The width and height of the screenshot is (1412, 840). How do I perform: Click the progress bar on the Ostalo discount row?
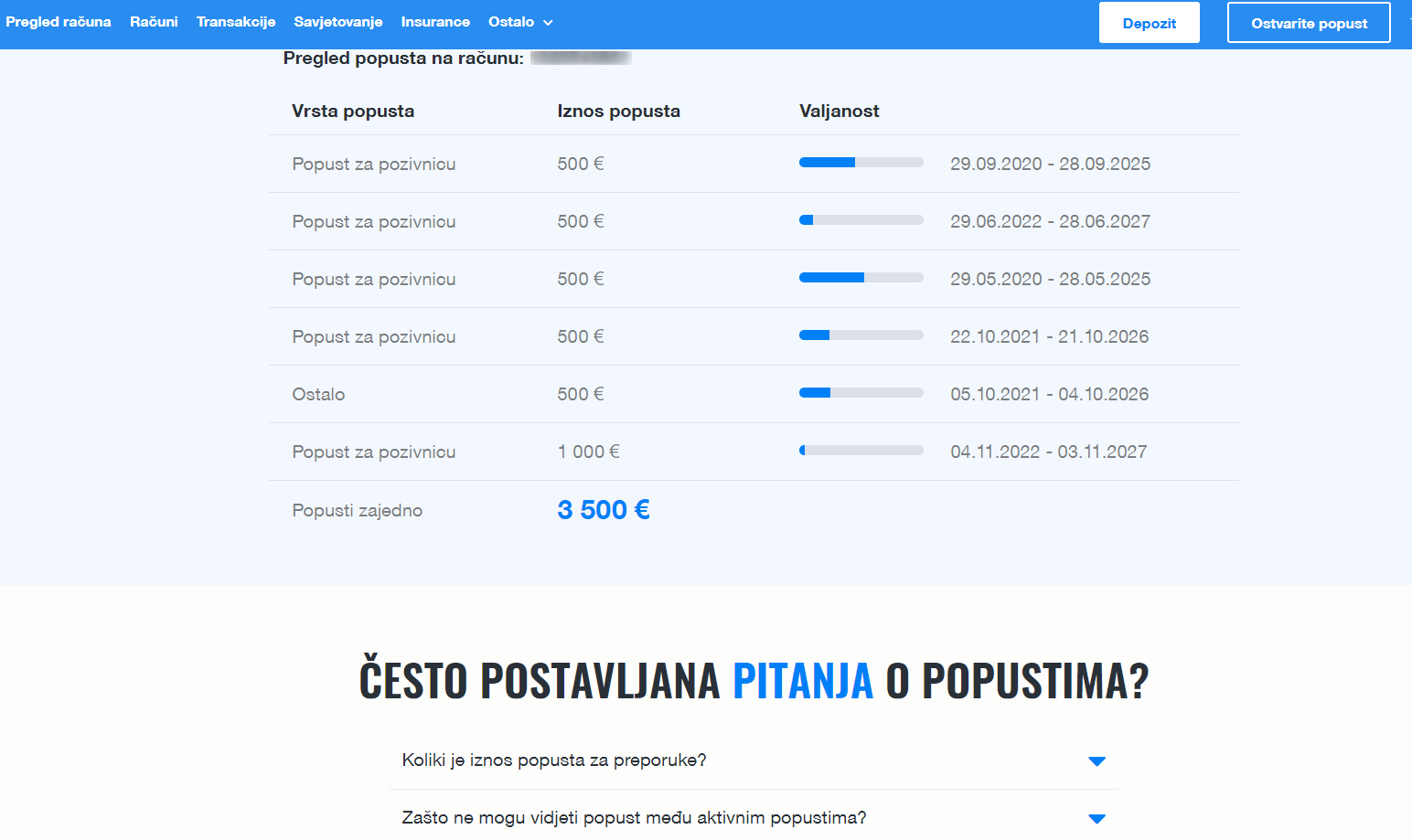861,392
